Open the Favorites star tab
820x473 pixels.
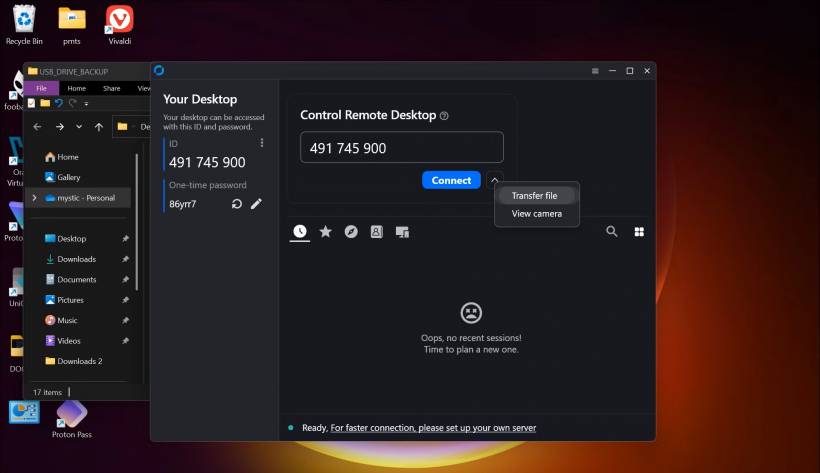coord(325,231)
